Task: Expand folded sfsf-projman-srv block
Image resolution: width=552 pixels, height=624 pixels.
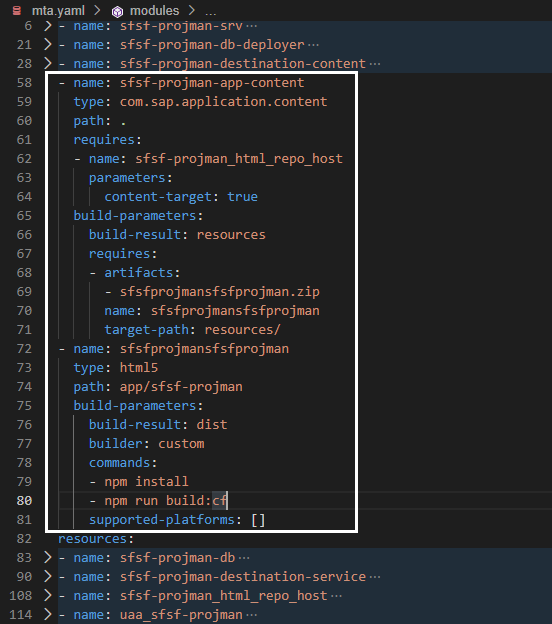Action: (48, 26)
